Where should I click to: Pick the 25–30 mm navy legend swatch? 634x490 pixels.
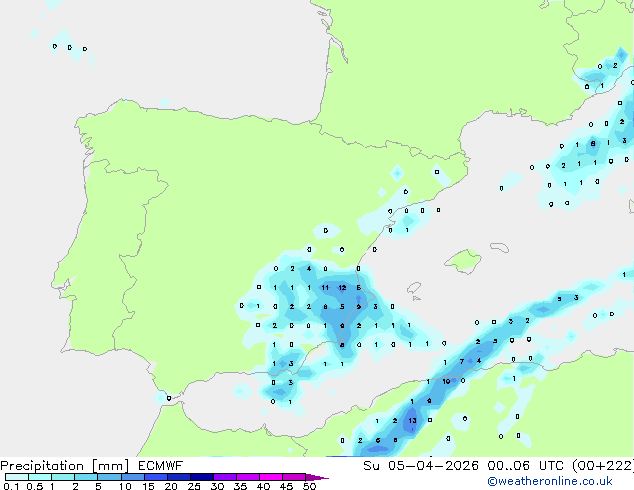click(x=201, y=477)
